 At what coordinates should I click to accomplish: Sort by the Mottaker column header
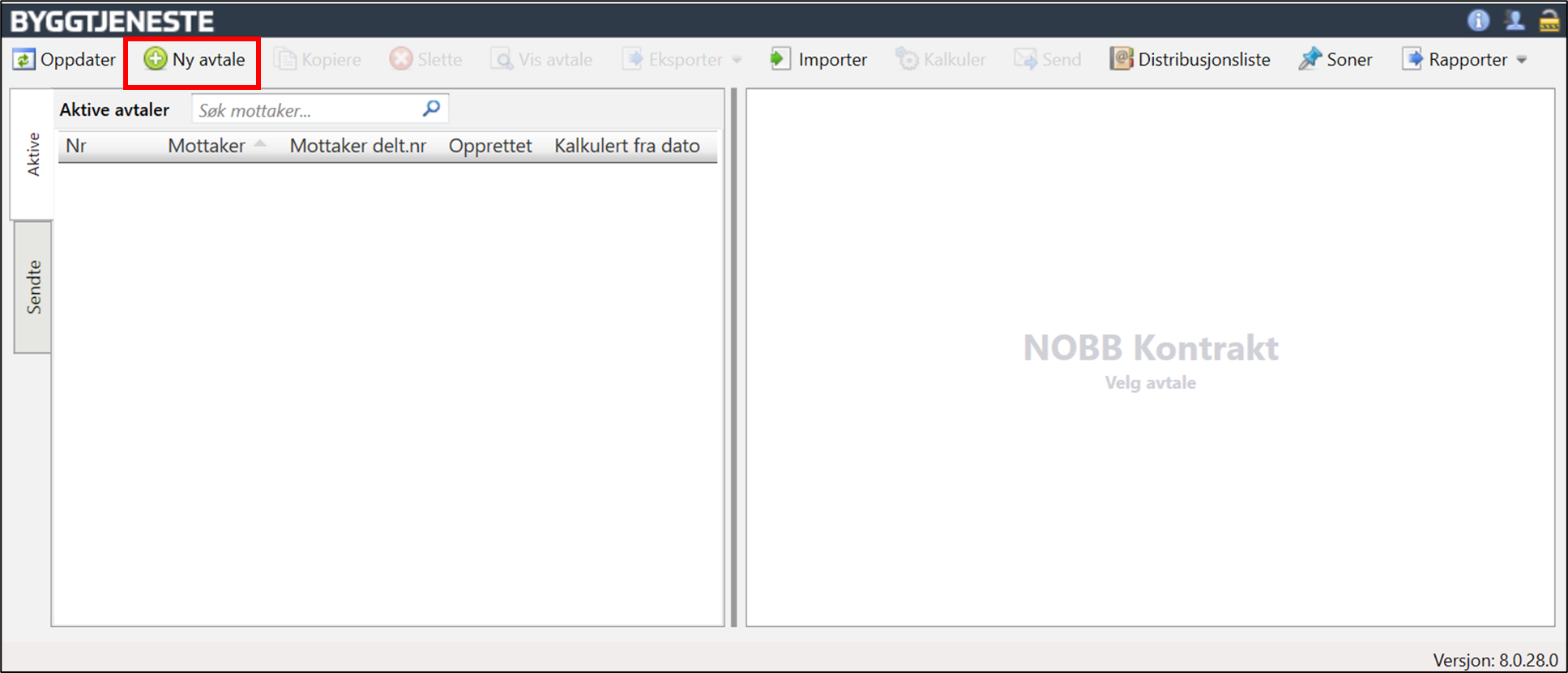207,146
